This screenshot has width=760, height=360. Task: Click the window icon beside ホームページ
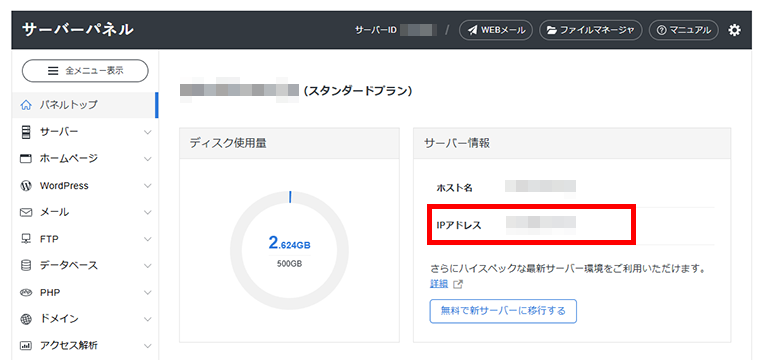pyautogui.click(x=26, y=158)
